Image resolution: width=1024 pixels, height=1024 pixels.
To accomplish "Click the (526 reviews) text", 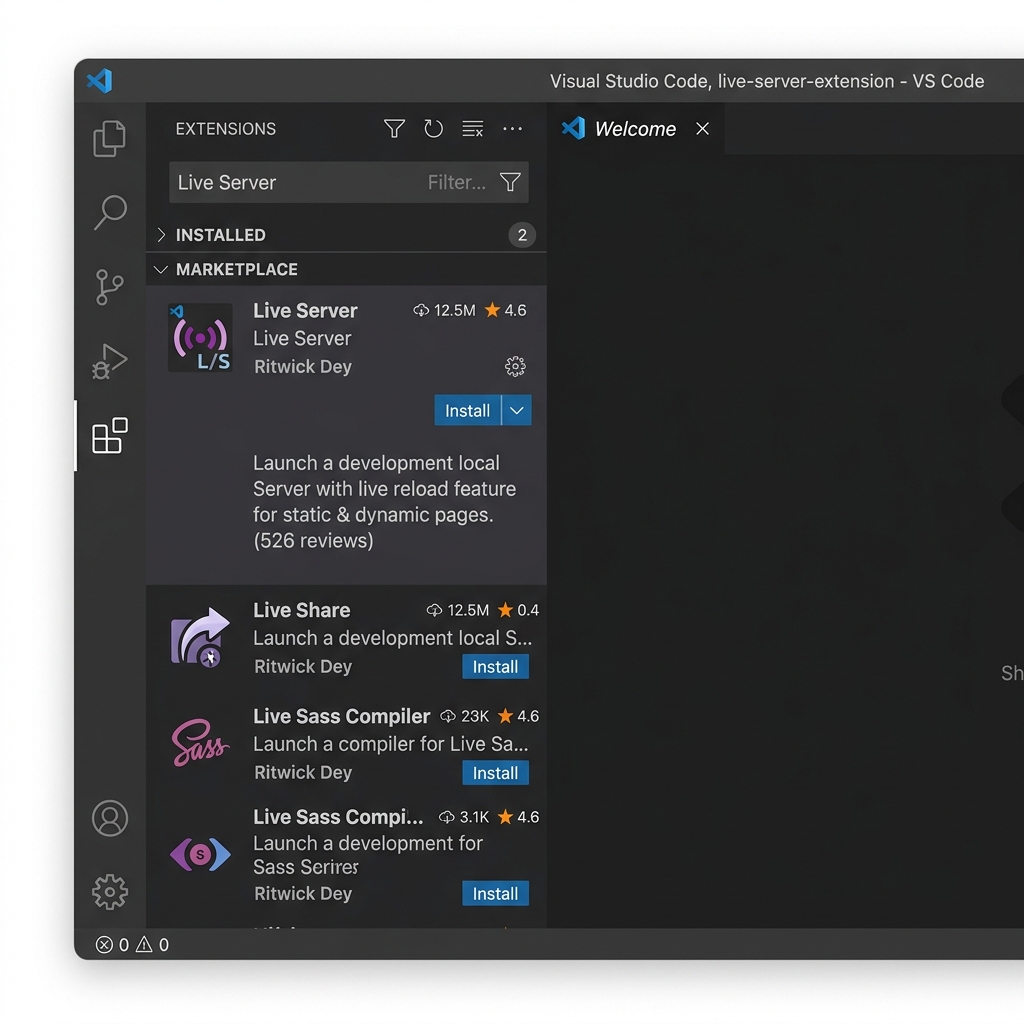I will pos(313,541).
